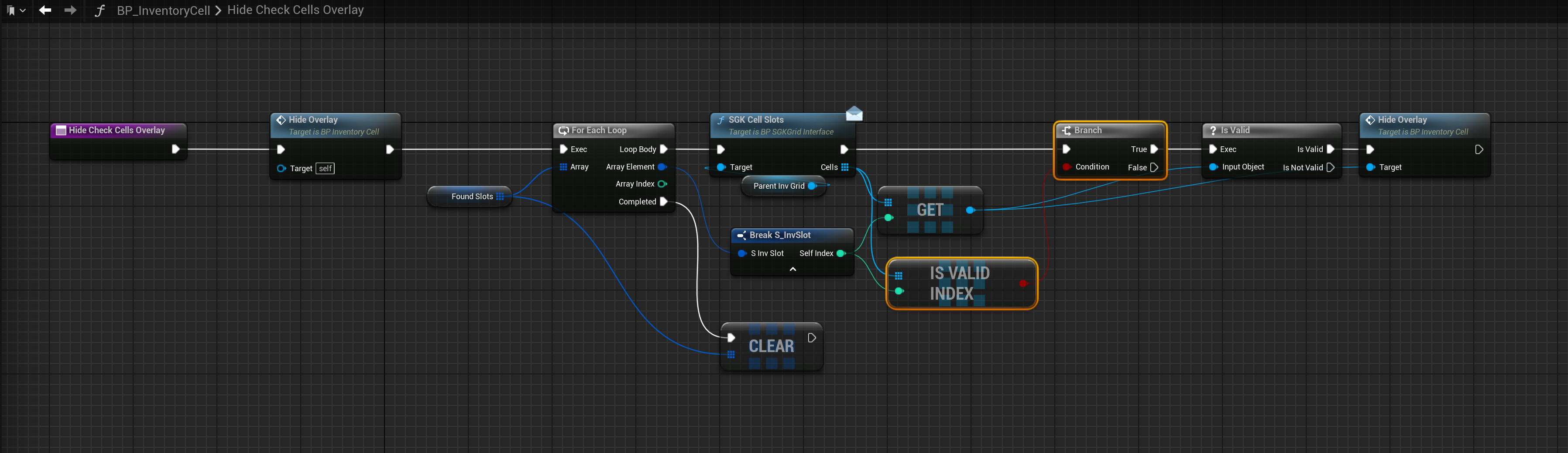Click the back navigation arrow
The width and height of the screenshot is (1568, 453).
tap(45, 10)
